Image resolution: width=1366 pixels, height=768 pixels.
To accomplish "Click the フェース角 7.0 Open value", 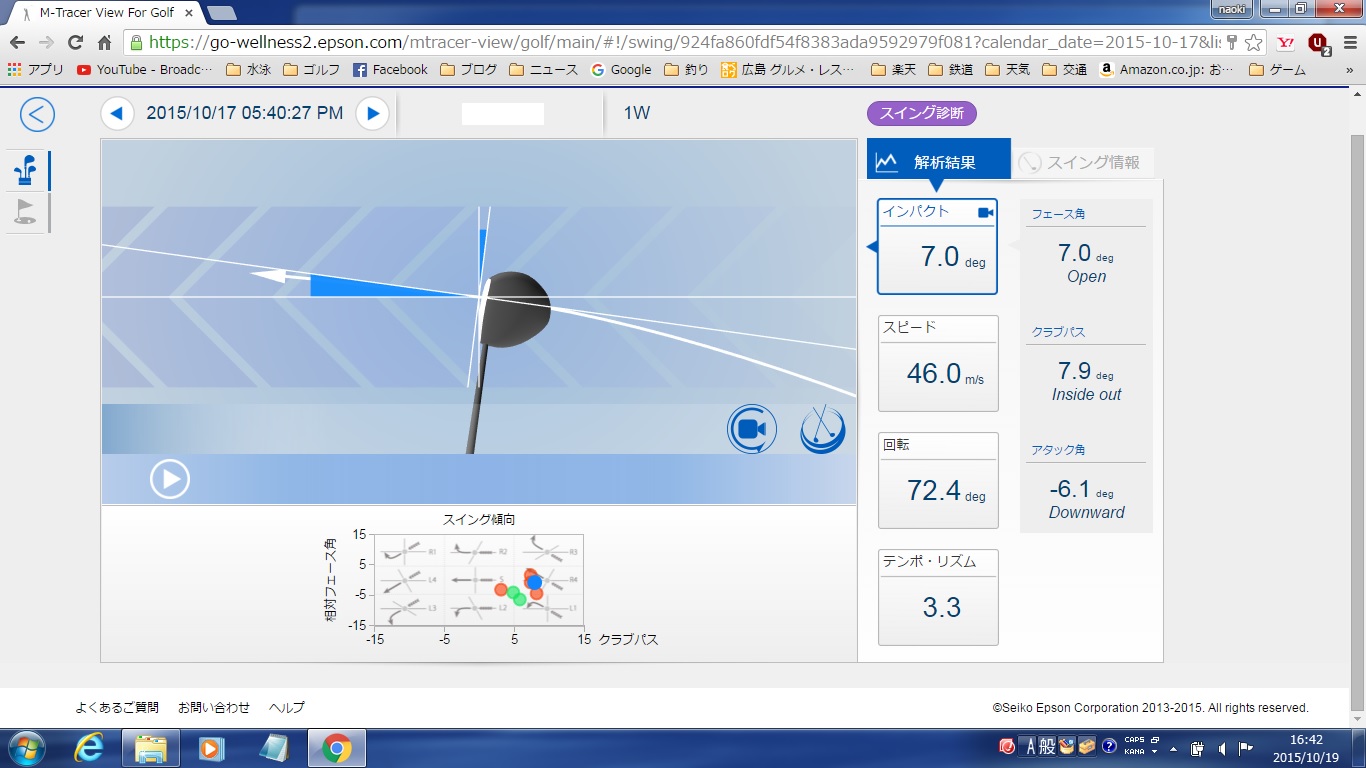I will (x=1086, y=264).
